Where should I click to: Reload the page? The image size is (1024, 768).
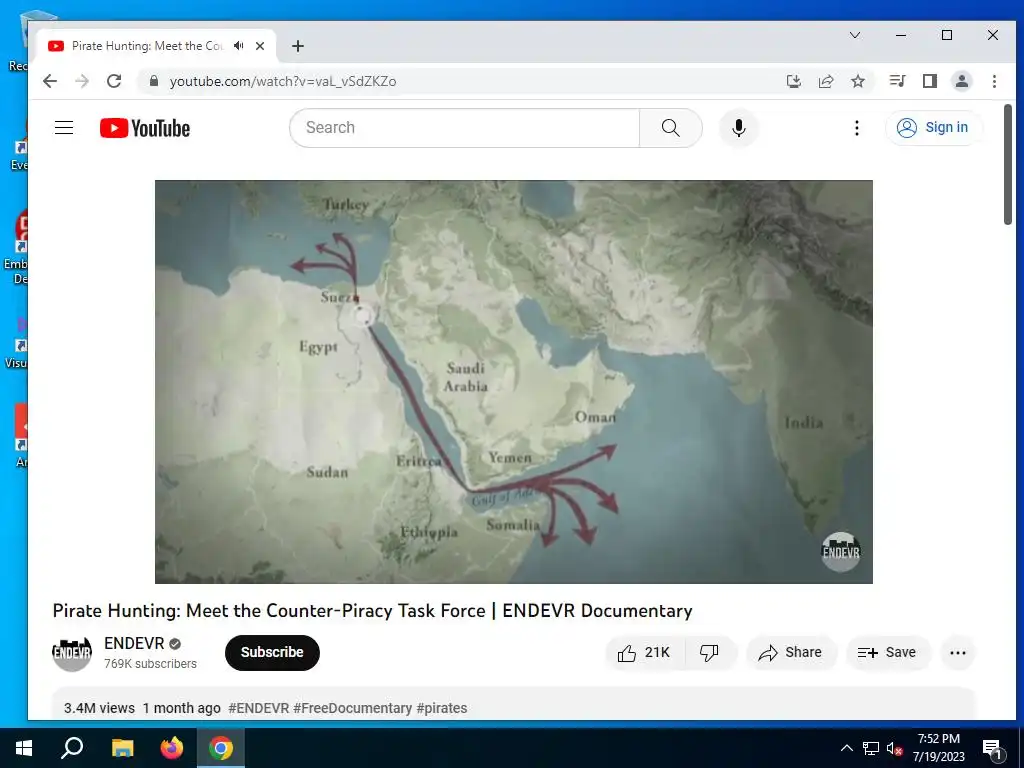pos(114,81)
